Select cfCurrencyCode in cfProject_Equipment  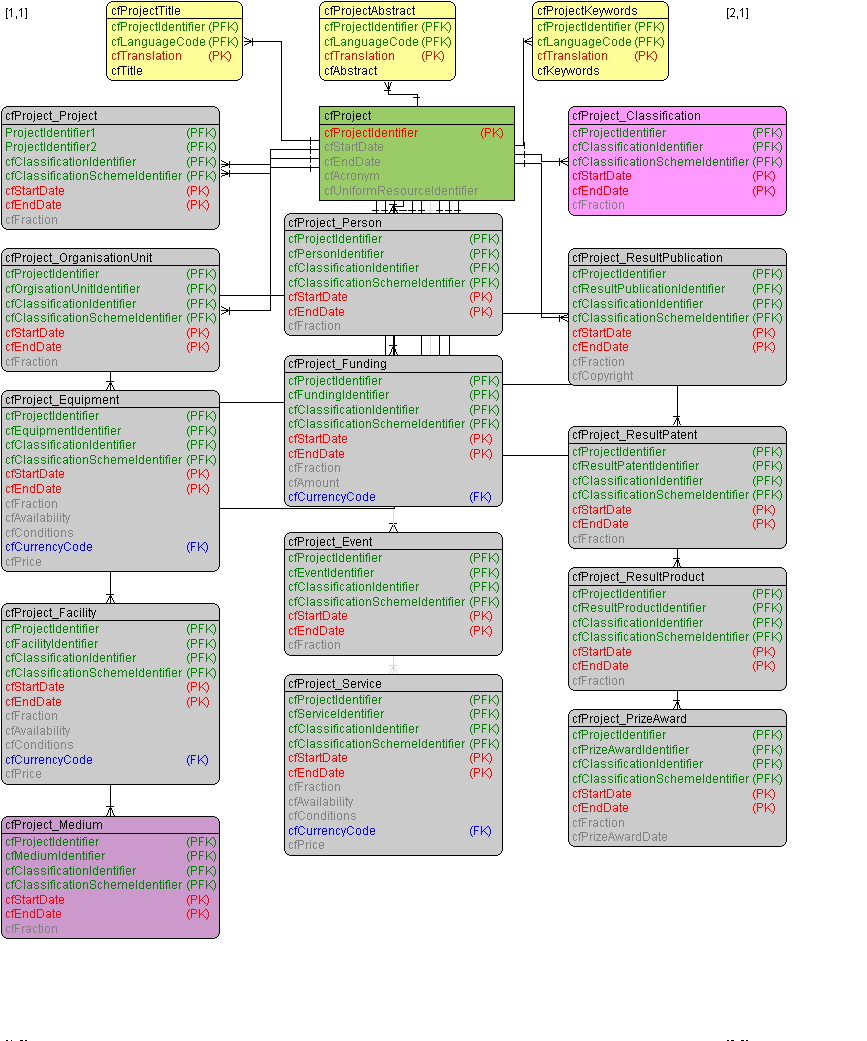point(49,547)
